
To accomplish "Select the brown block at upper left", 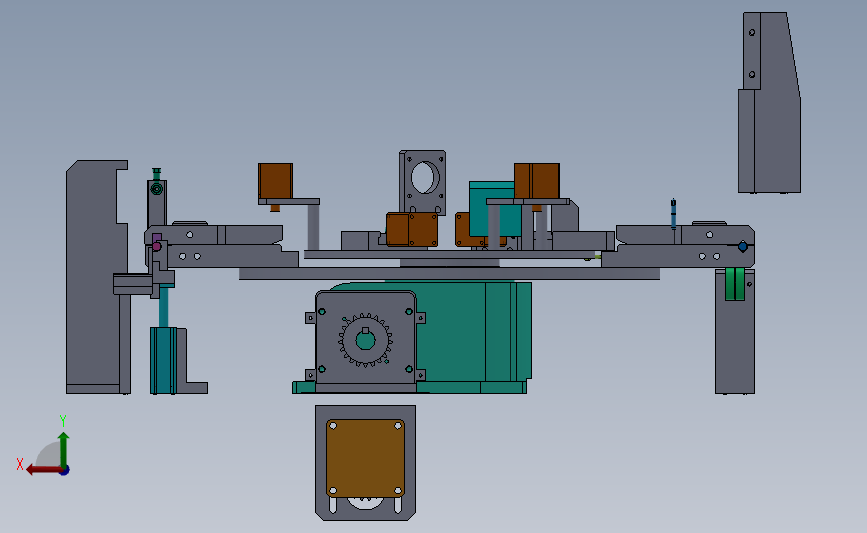I will tap(275, 181).
